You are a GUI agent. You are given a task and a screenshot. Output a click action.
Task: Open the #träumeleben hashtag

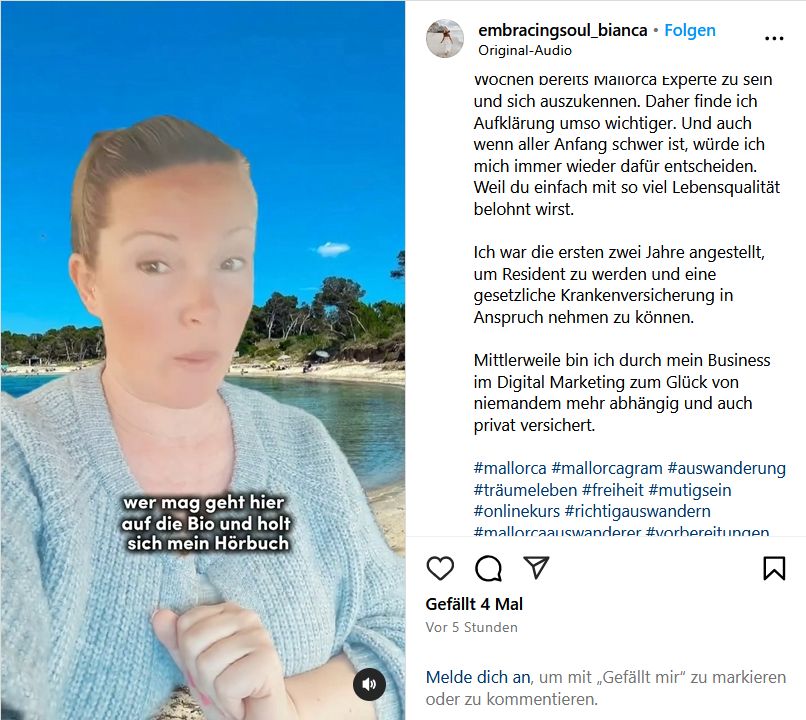(x=525, y=490)
